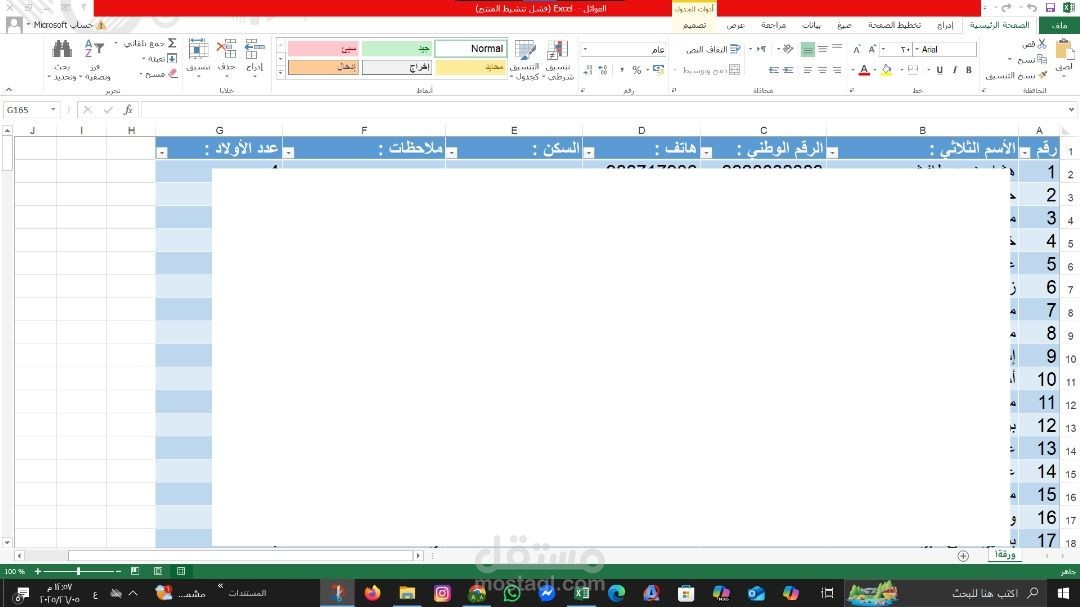Add a new sheet with the plus icon
1080x607 pixels.
pos(963,556)
